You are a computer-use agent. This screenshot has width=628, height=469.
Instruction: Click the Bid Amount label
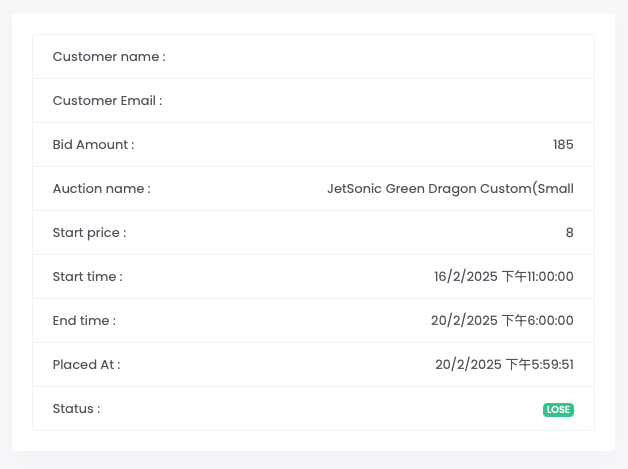(x=93, y=145)
